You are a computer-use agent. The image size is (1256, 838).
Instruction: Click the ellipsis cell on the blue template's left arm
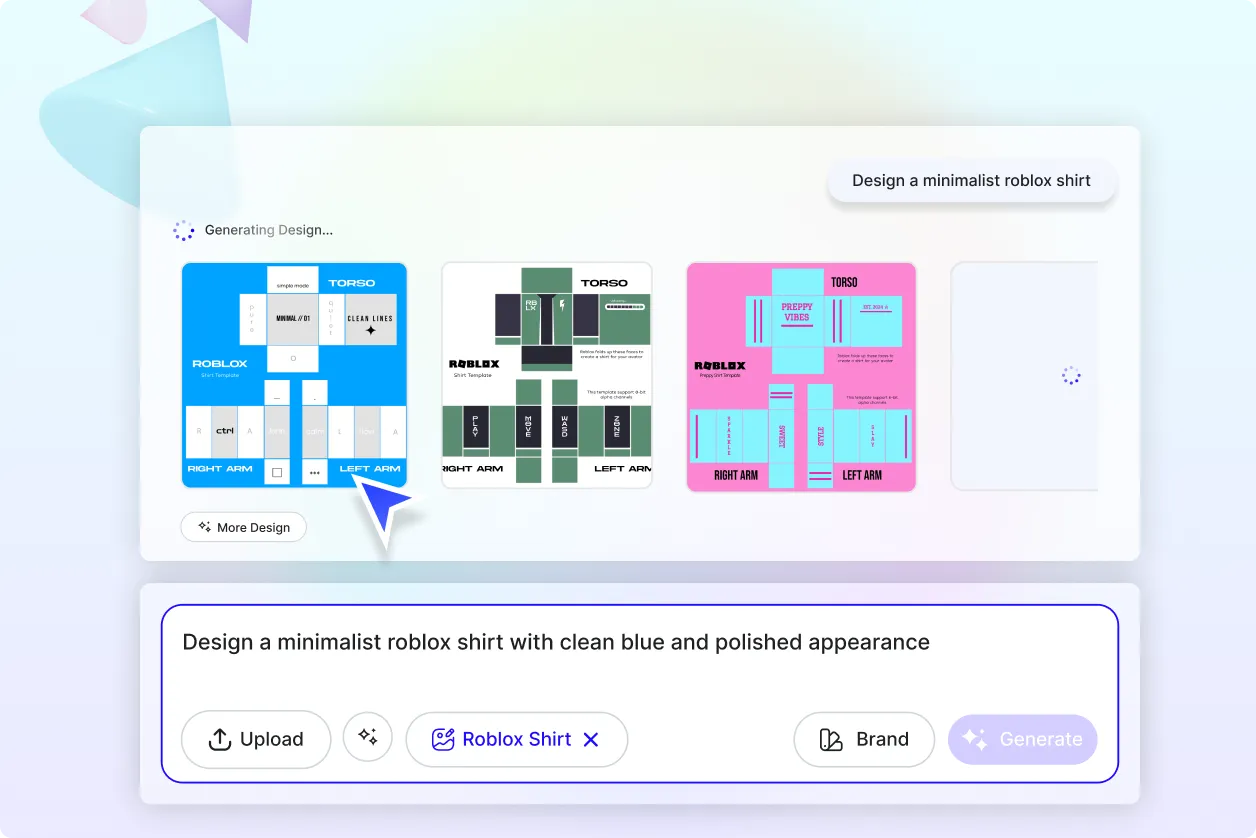pyautogui.click(x=314, y=472)
